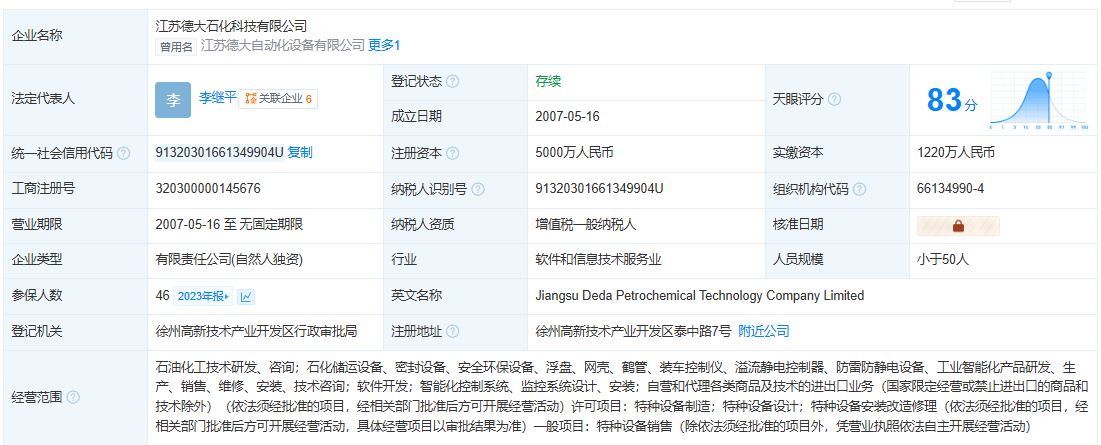1101x445 pixels.
Task: Select industry 软件和信息技术服务业
Action: (x=598, y=260)
